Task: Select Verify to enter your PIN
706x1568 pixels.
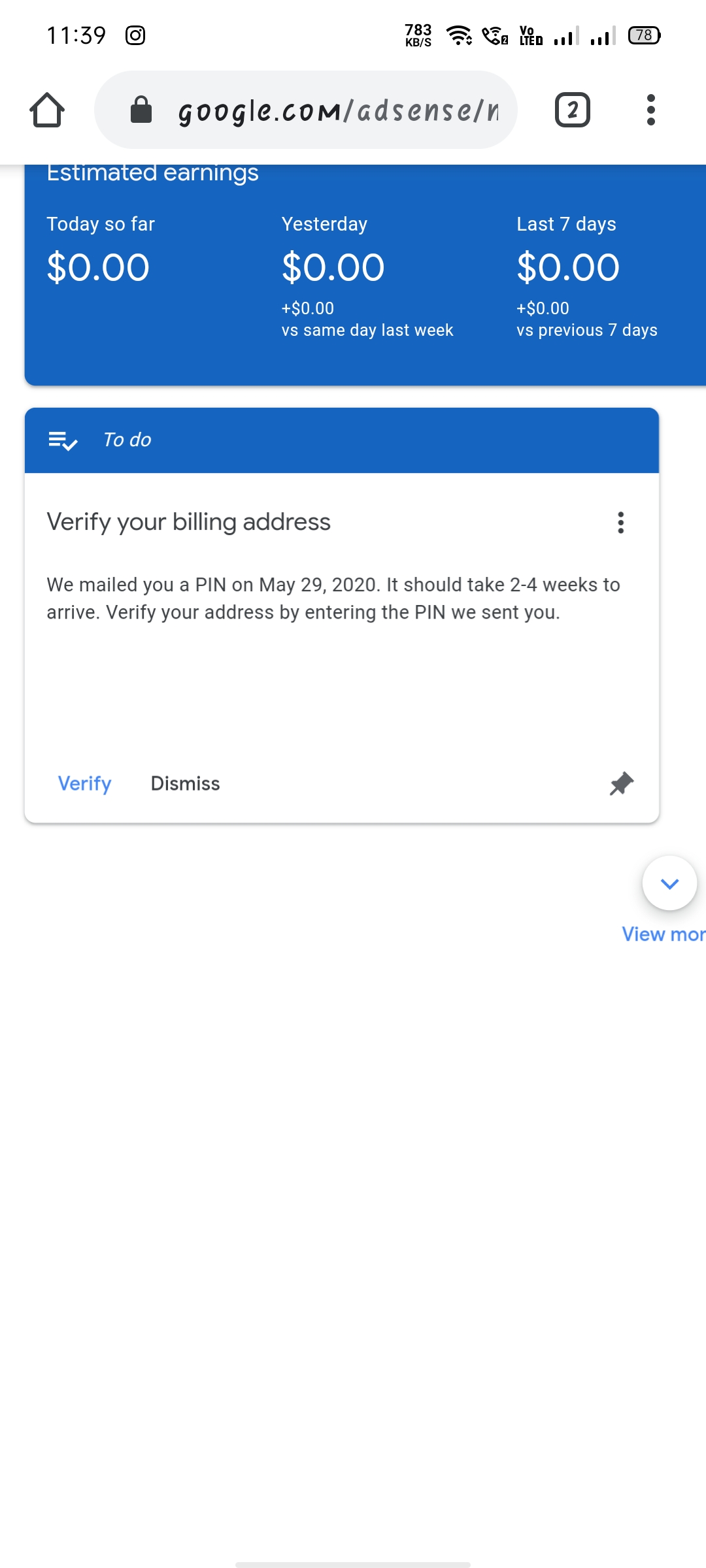Action: click(84, 783)
